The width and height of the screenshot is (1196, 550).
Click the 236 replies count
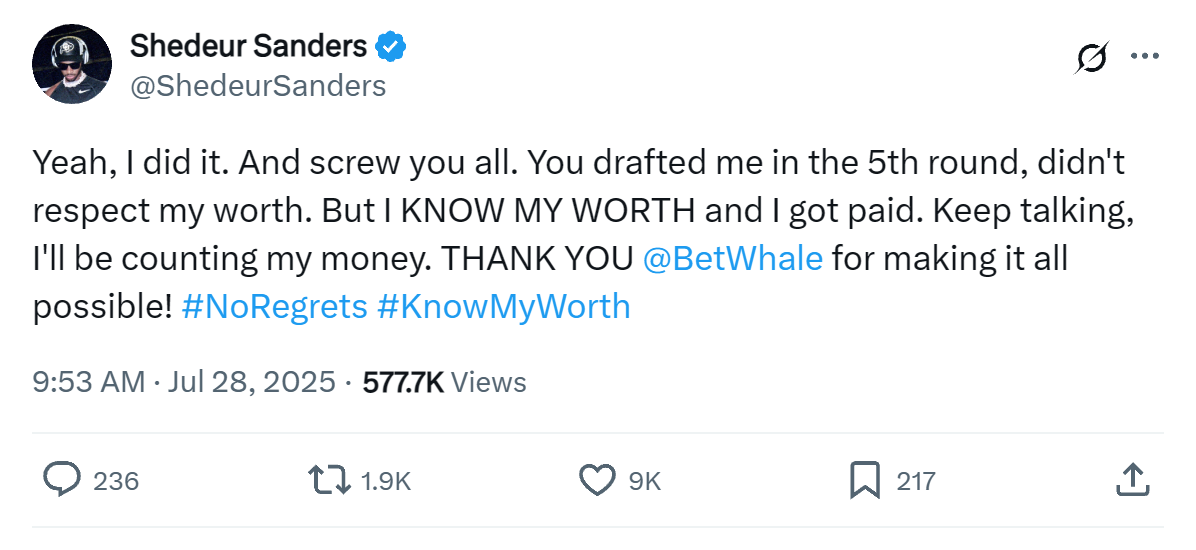coord(116,481)
